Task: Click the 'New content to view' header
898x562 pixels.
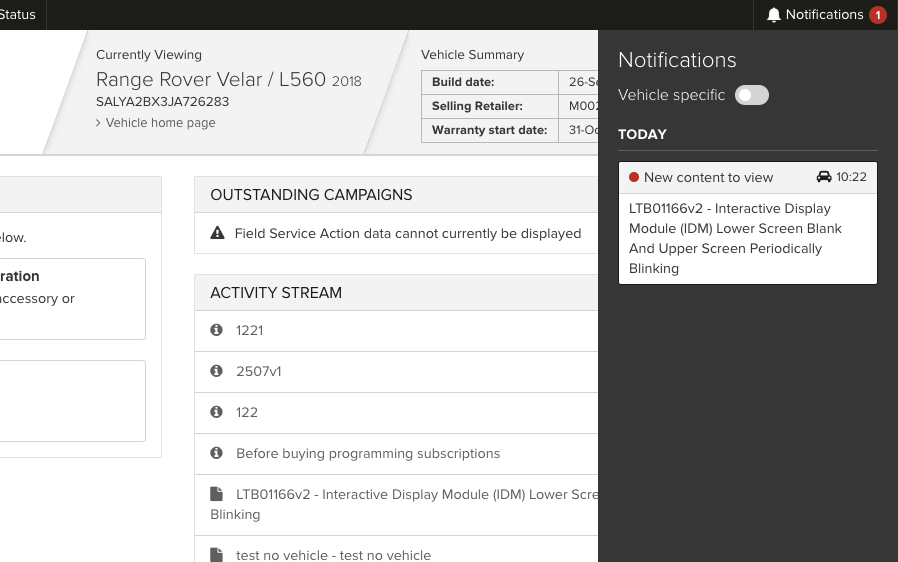Action: pos(708,178)
